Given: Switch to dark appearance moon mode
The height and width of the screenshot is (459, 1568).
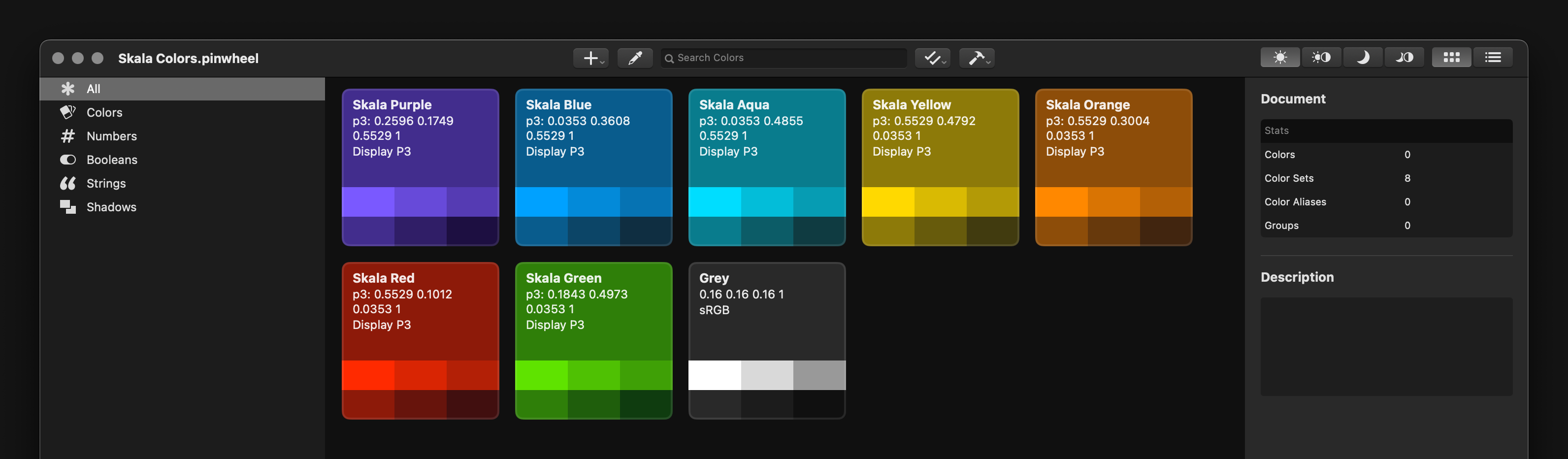Looking at the screenshot, I should point(1363,57).
